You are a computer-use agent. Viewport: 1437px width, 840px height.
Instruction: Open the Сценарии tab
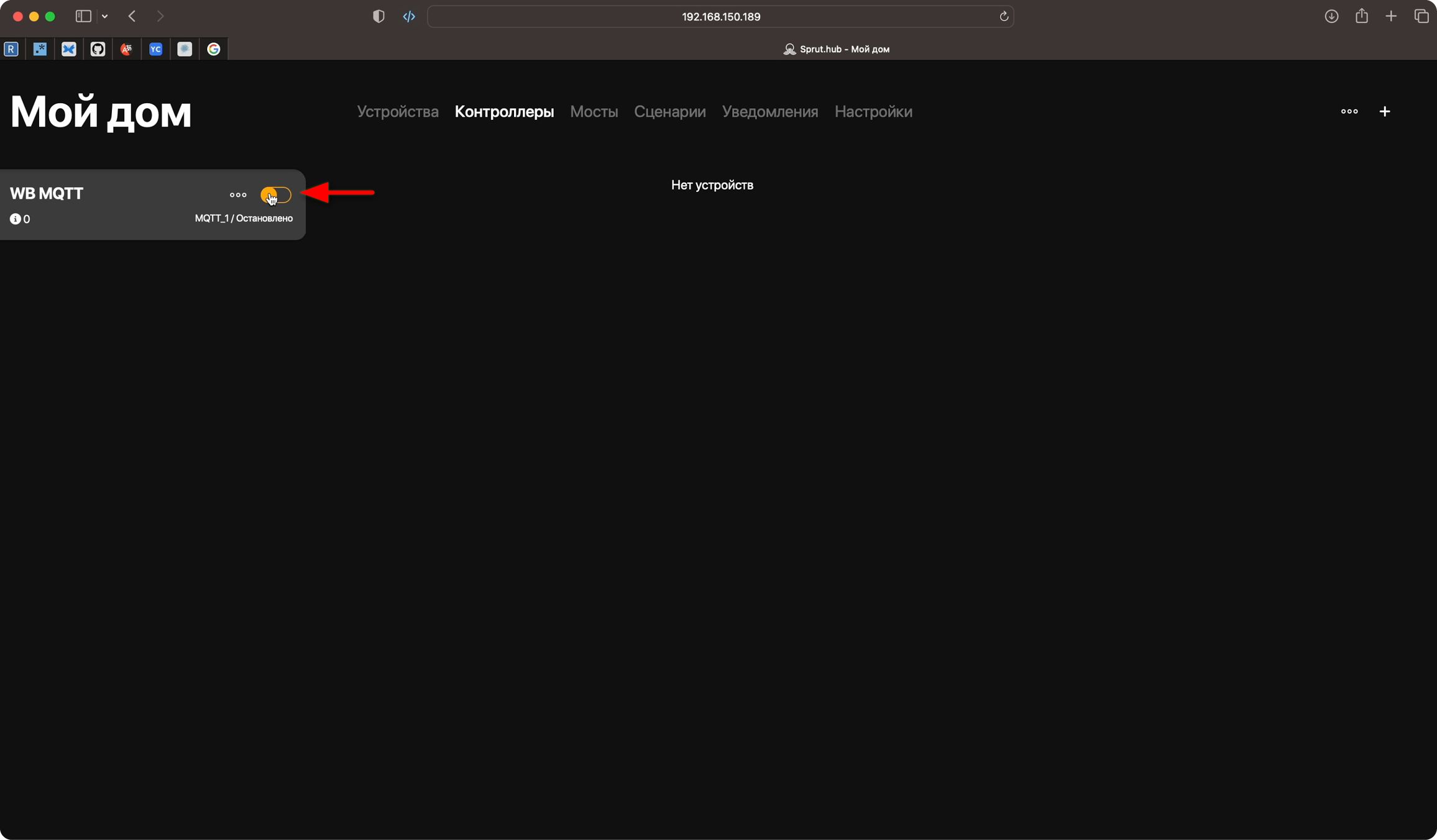coord(669,112)
